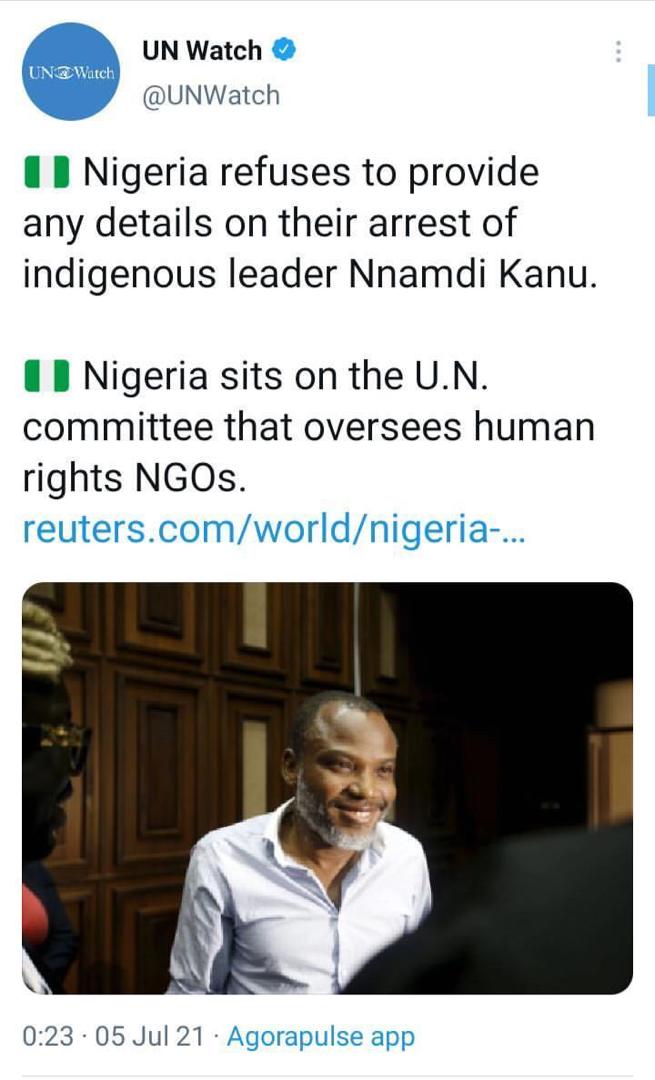Tap the UN Watch display name

(x=203, y=50)
